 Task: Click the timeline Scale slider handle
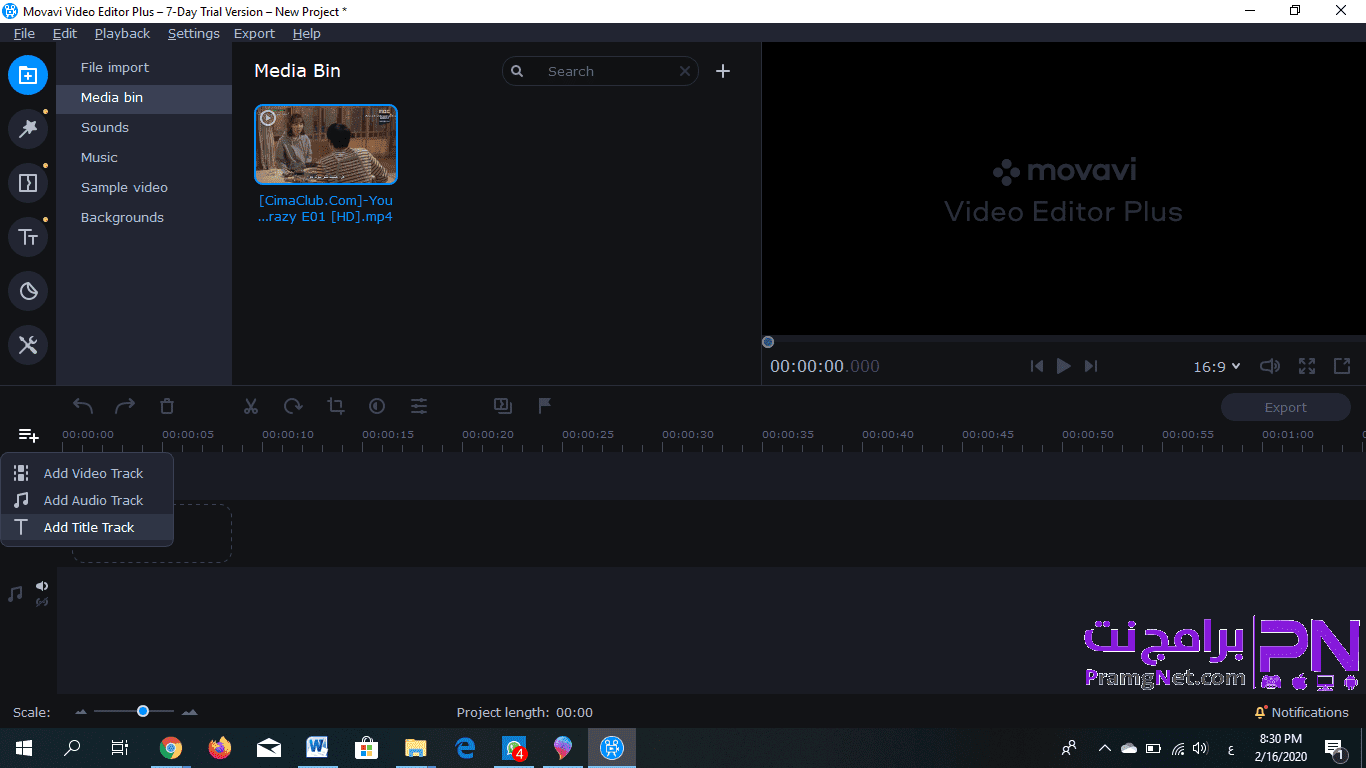click(143, 711)
